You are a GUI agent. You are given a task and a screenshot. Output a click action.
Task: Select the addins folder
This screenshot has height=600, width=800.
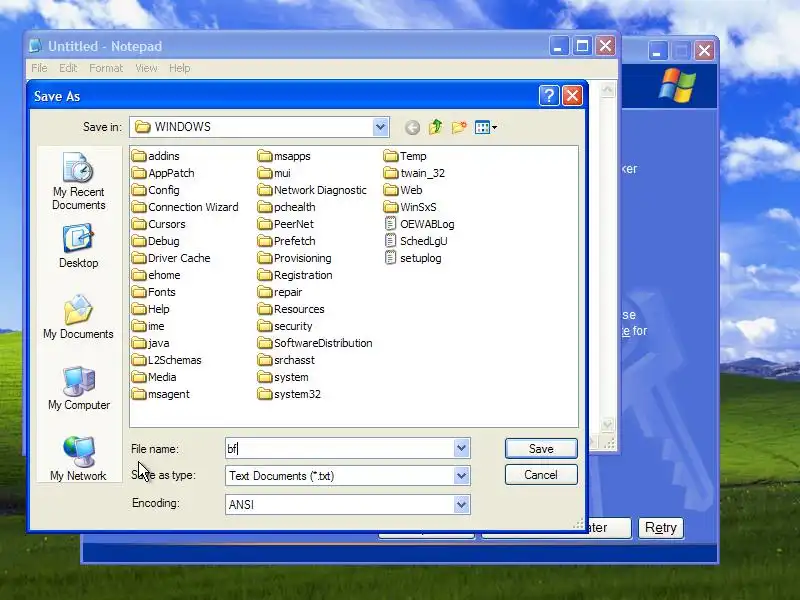tap(156, 156)
